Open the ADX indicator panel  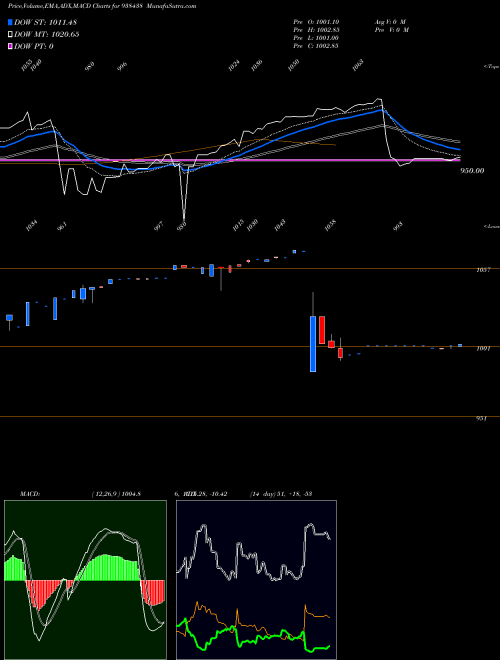point(256,580)
